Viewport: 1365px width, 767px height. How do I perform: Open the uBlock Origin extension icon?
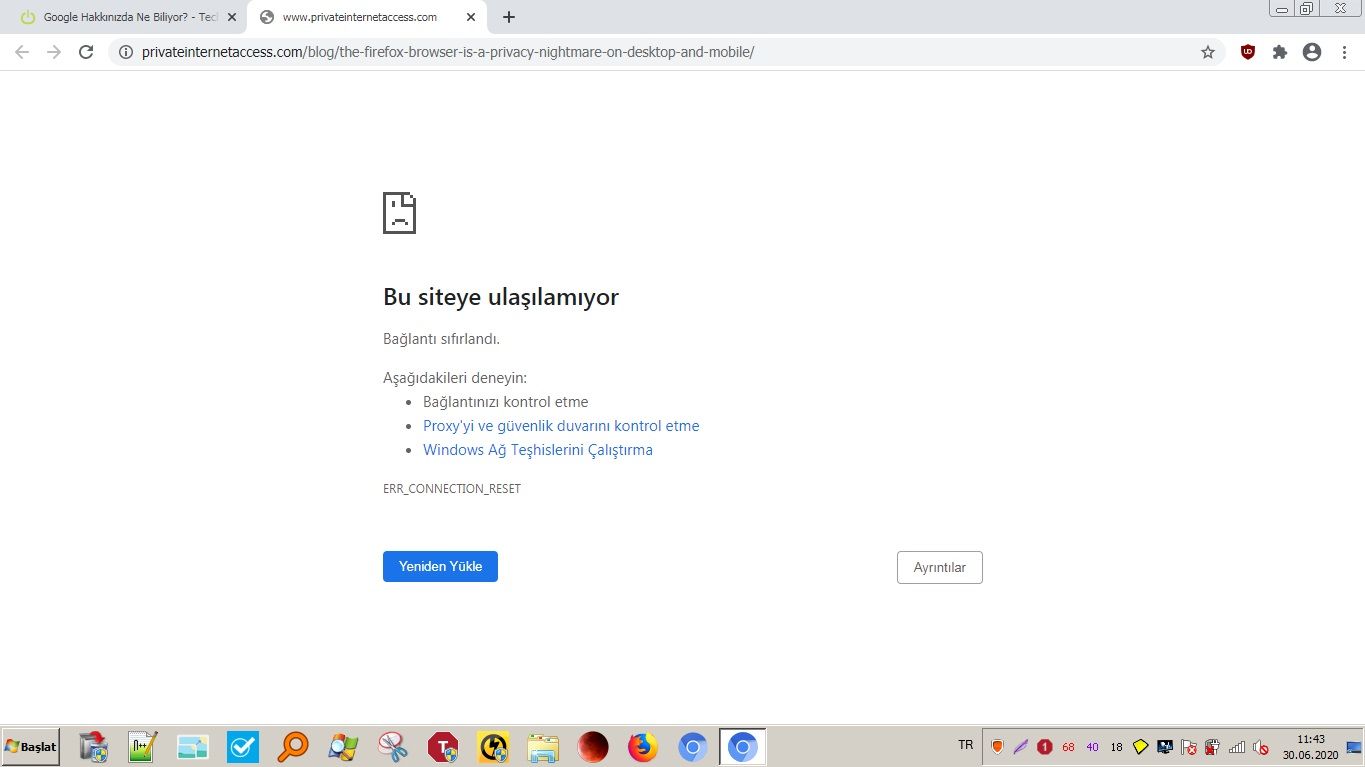[x=1247, y=52]
